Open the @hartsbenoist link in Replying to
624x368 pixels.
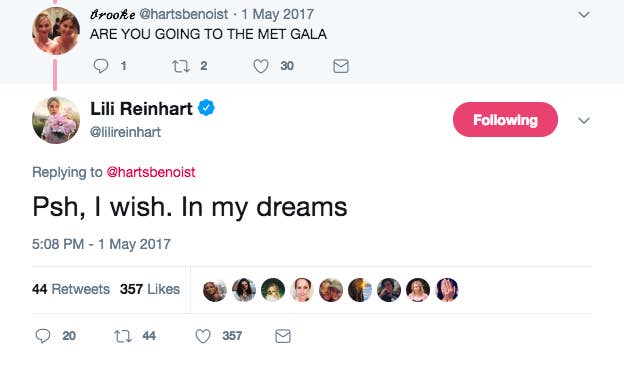click(x=151, y=172)
